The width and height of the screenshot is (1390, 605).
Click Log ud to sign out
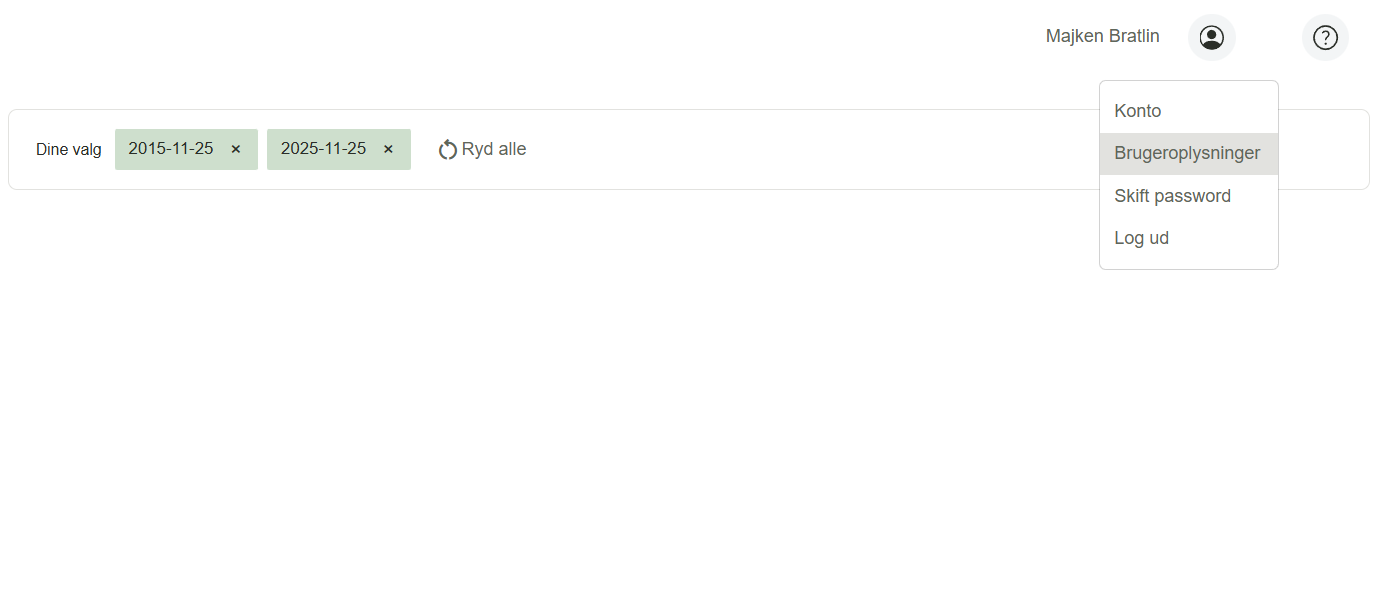(x=1141, y=238)
